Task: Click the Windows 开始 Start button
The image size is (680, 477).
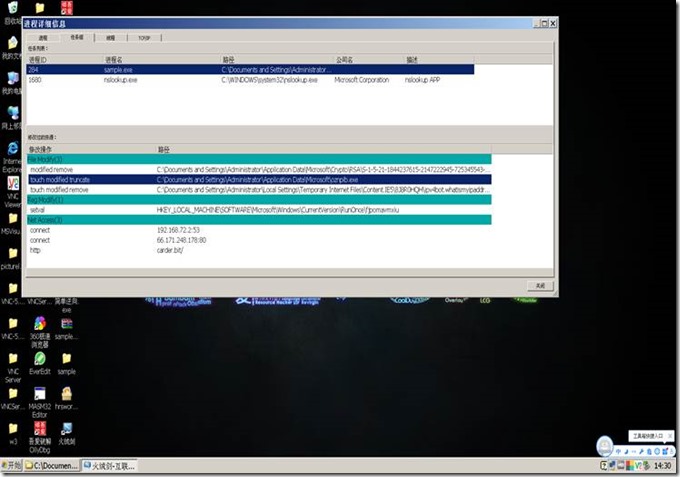Action: click(x=11, y=466)
